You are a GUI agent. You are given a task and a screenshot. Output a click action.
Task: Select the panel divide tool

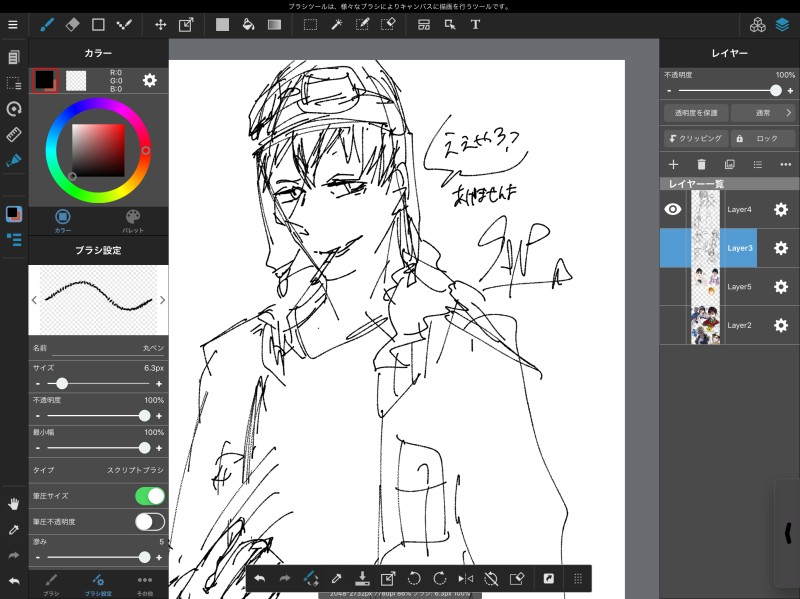click(x=423, y=24)
